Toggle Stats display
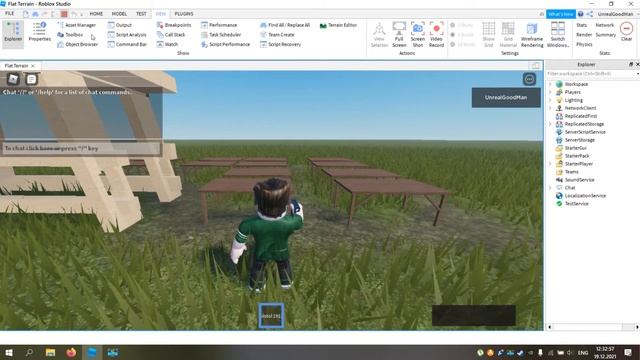Viewport: 640px width, 360px height. (582, 25)
